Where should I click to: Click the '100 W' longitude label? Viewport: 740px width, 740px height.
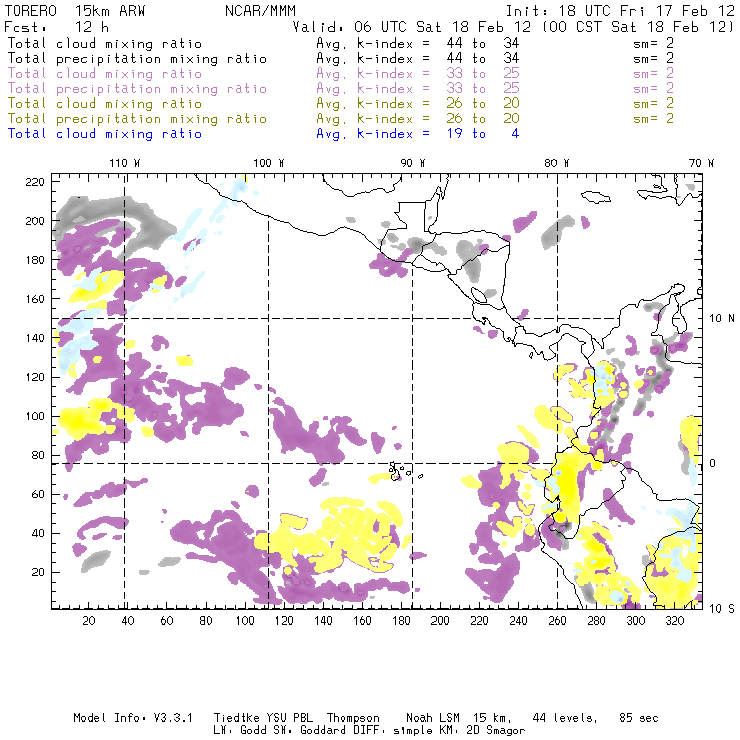[269, 163]
